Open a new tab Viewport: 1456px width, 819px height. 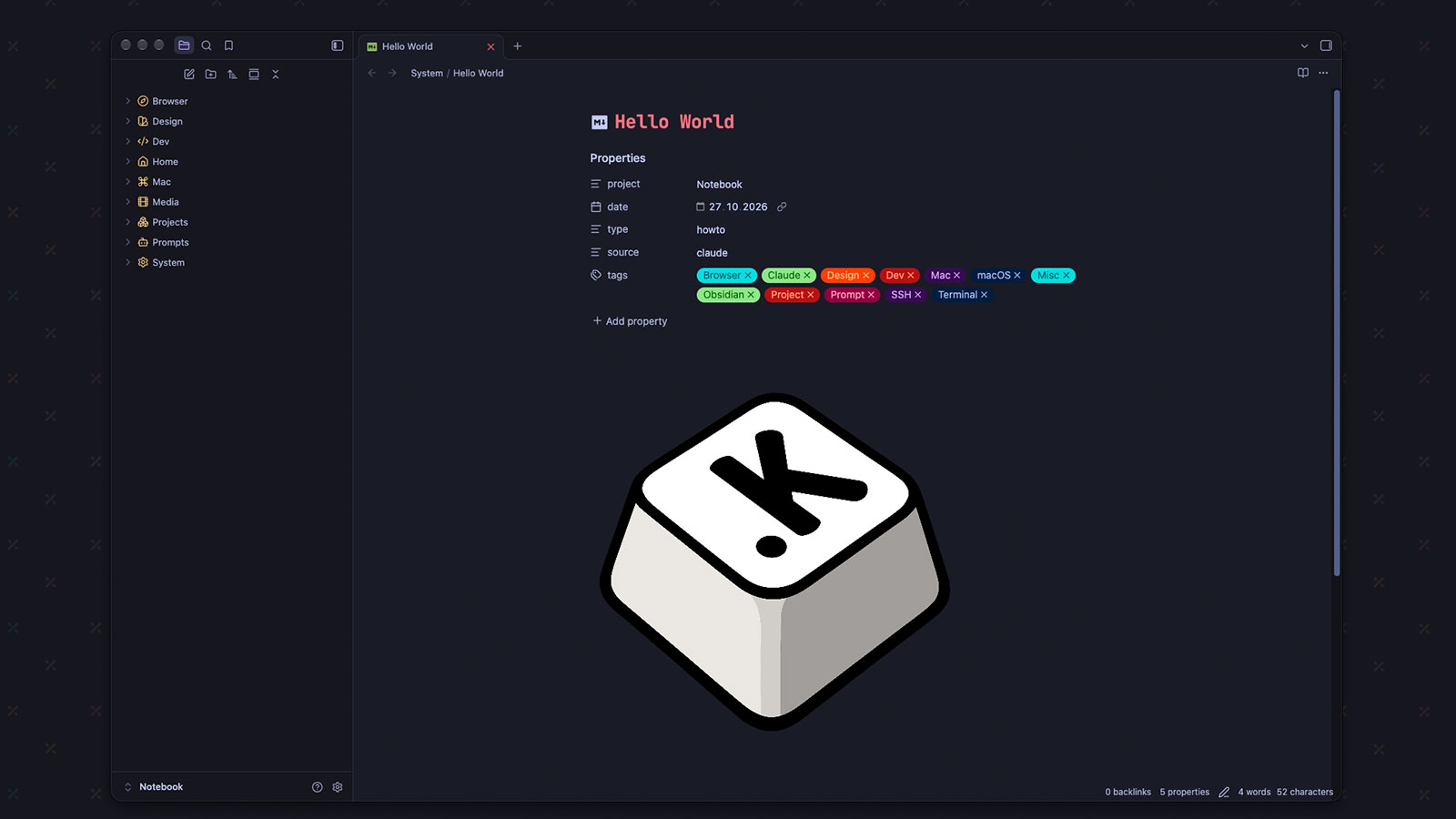coord(517,46)
